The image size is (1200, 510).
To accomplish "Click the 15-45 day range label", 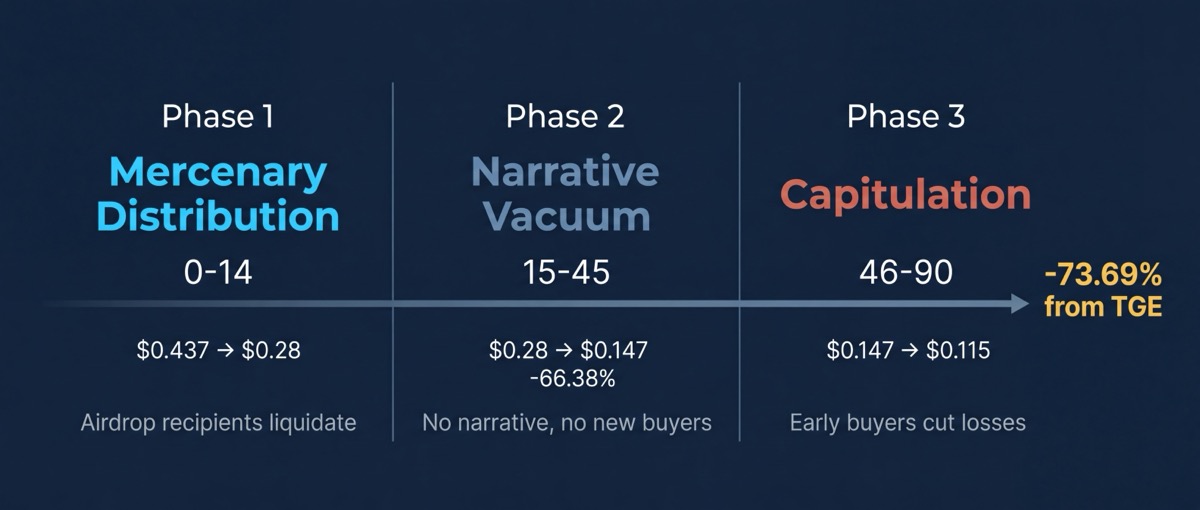I will (565, 272).
